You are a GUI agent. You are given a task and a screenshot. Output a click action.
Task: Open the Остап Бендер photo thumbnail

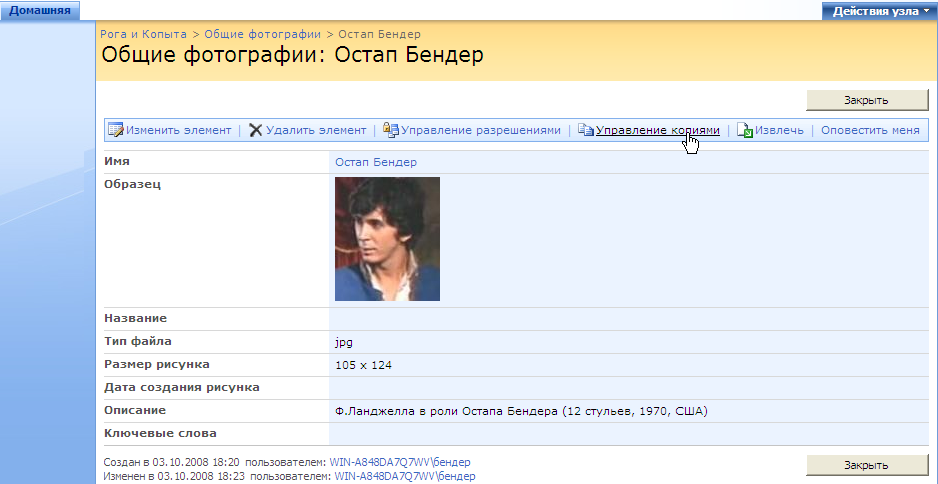coord(387,239)
